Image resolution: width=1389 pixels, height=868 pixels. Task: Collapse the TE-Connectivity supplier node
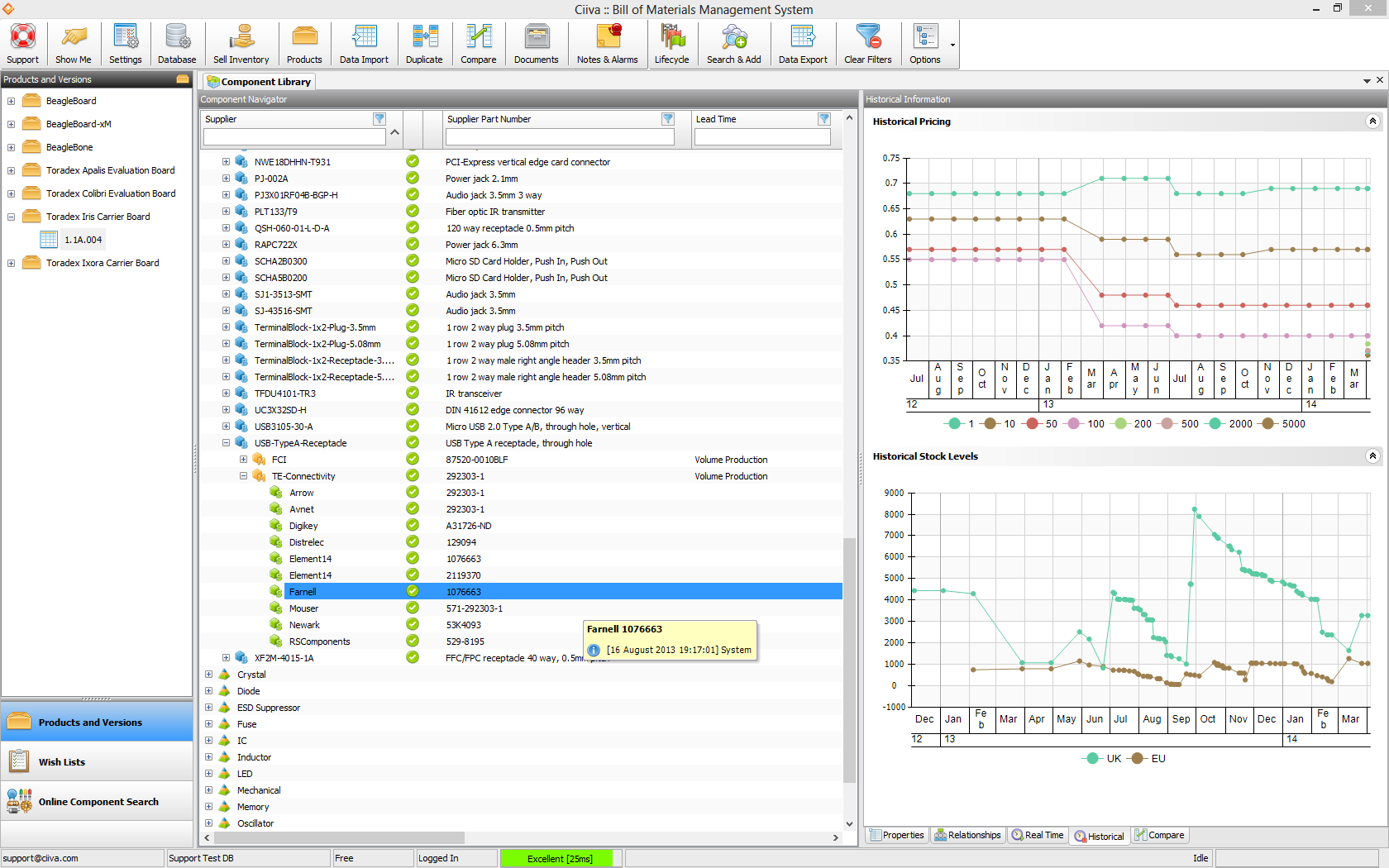(x=243, y=475)
